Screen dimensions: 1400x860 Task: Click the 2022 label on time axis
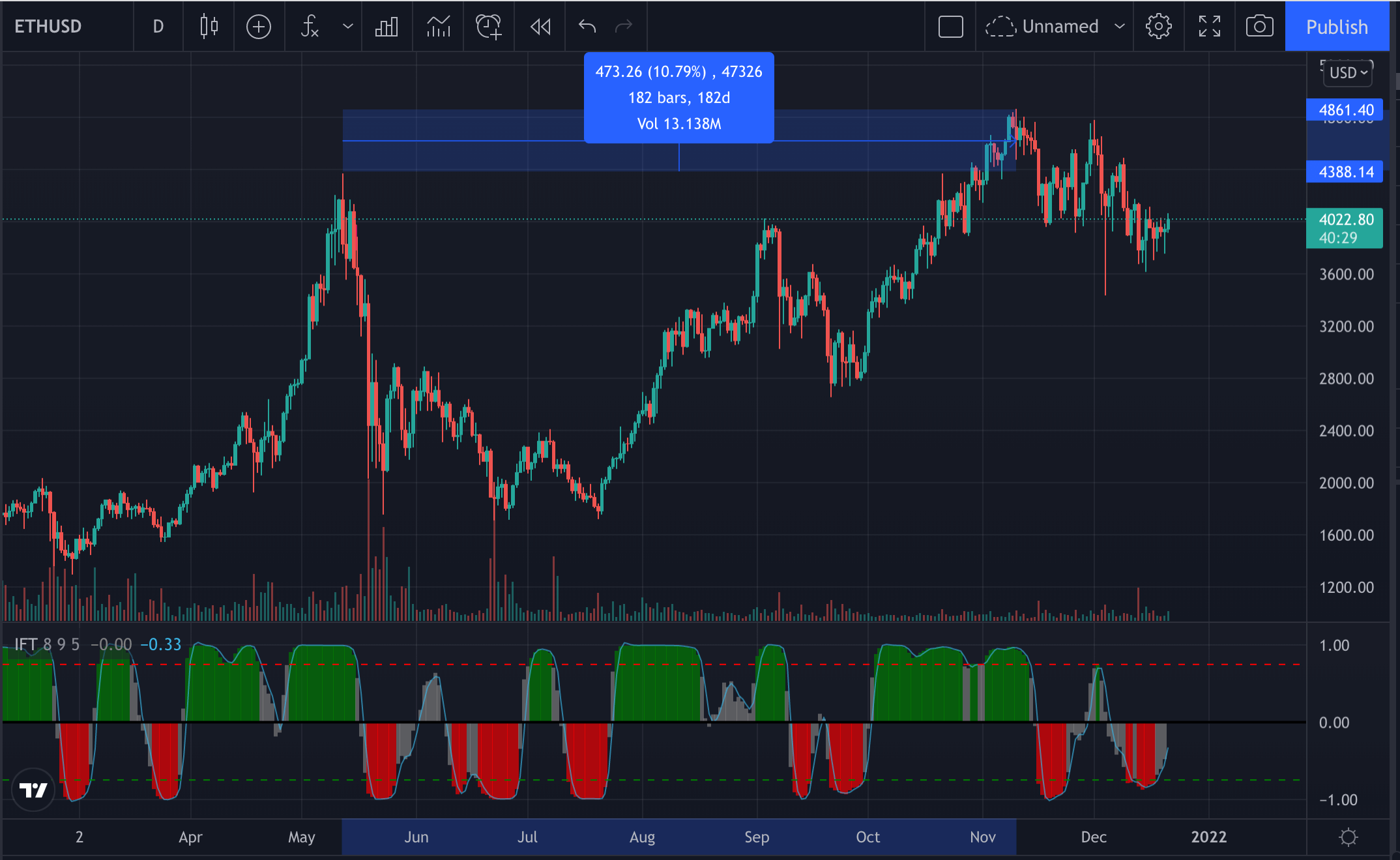pos(1208,837)
